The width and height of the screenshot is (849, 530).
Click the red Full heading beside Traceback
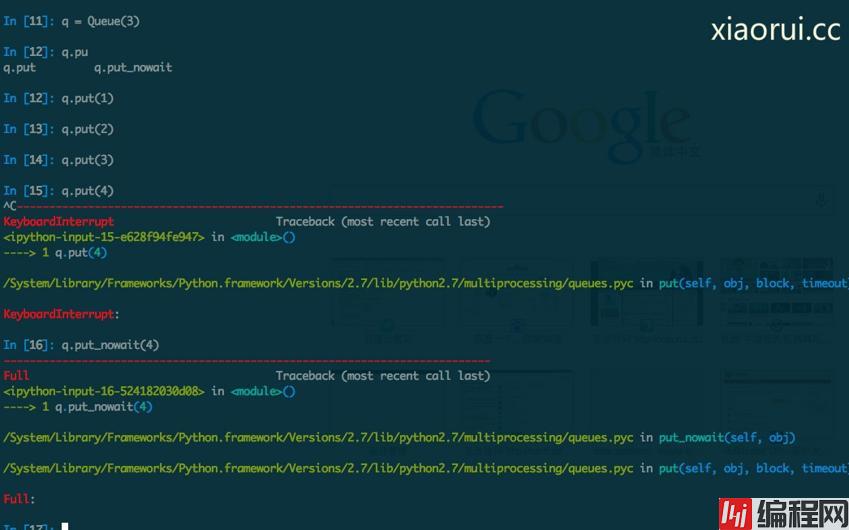[17, 376]
